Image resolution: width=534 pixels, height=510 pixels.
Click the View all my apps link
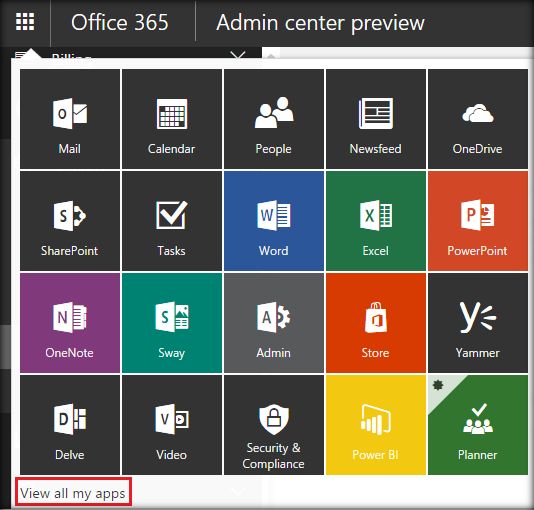click(73, 493)
